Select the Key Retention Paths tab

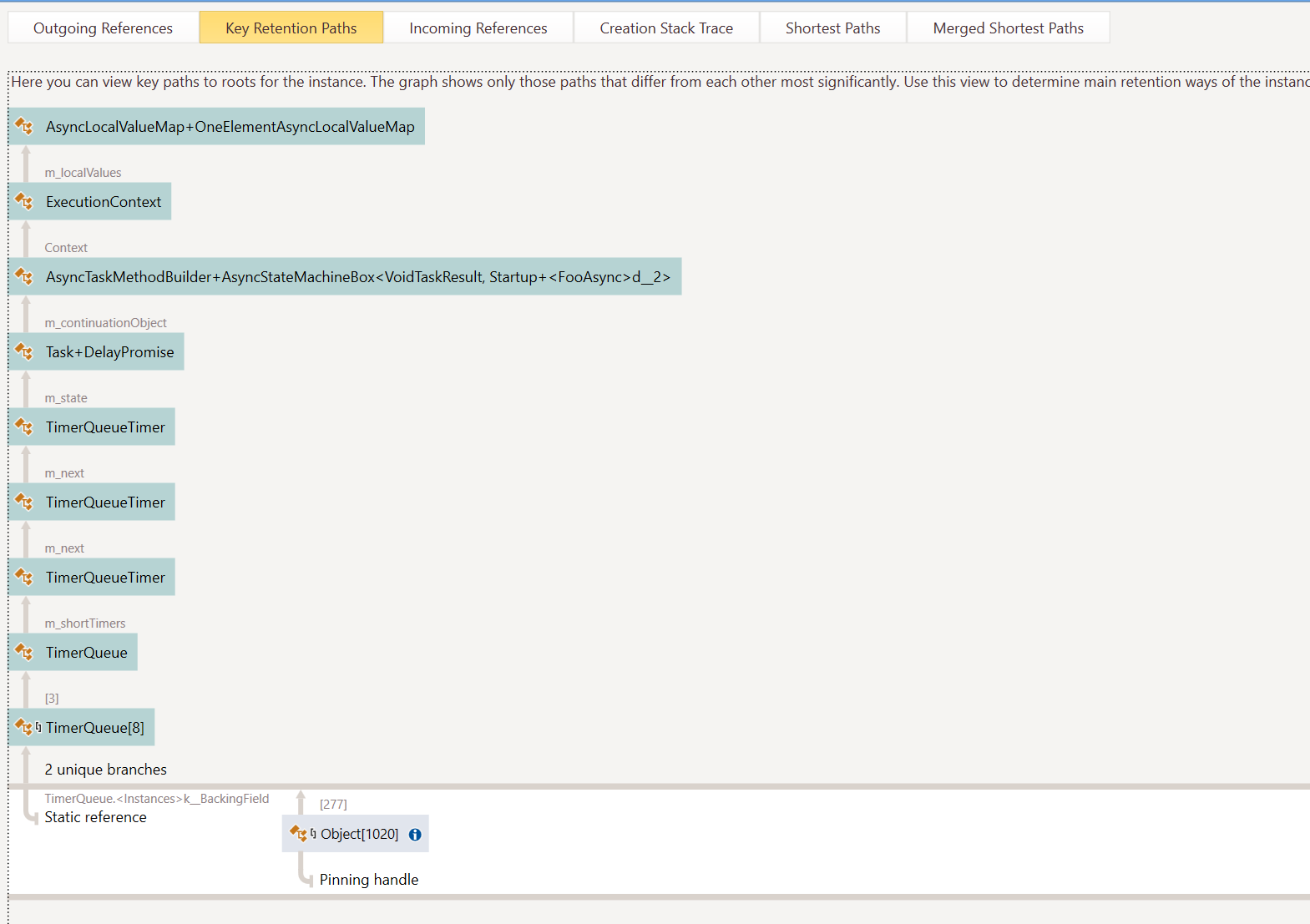(x=291, y=28)
